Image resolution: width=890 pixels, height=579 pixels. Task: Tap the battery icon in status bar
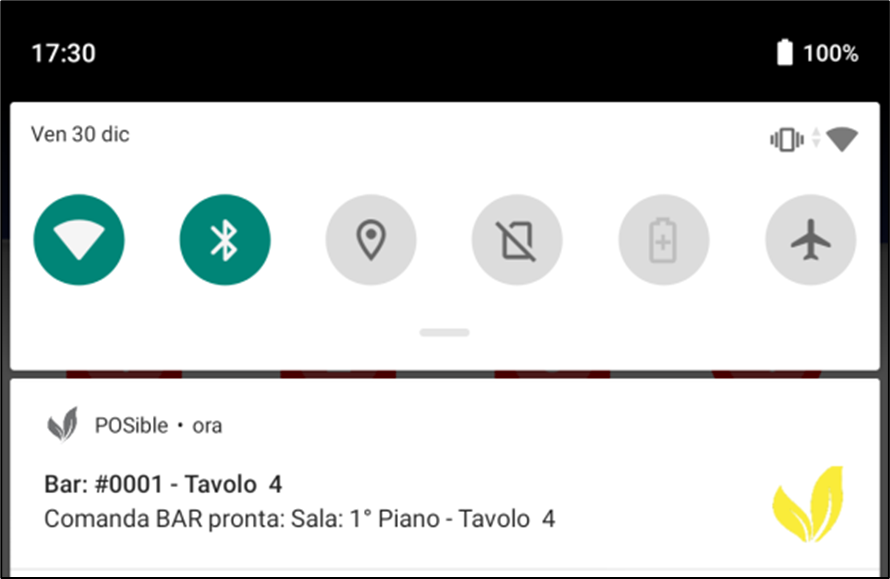coord(784,53)
